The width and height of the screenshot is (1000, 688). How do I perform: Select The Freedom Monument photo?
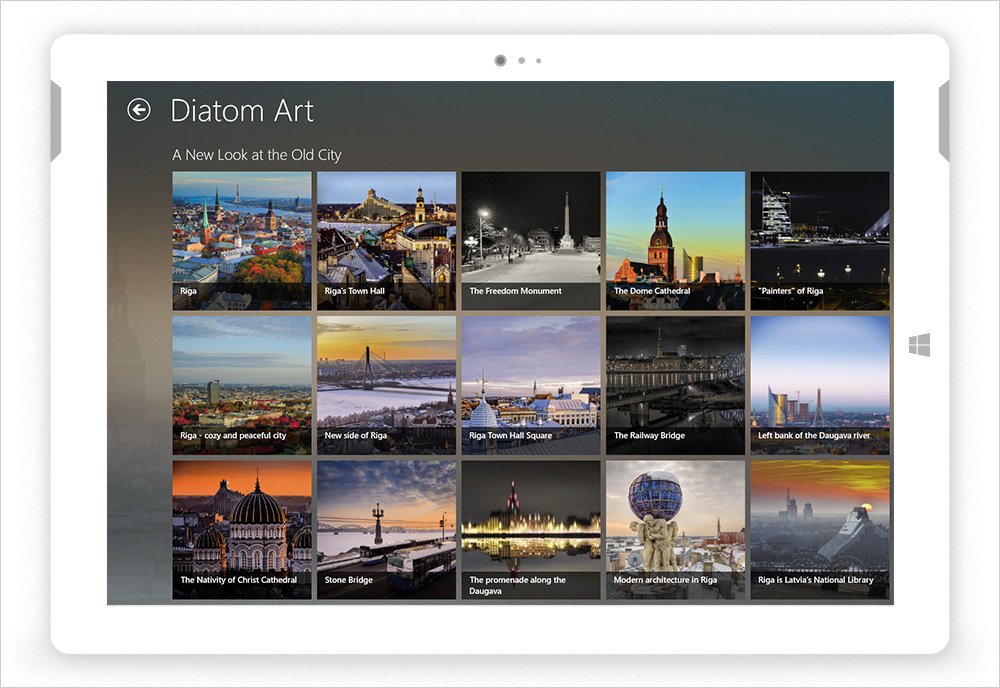pos(531,240)
